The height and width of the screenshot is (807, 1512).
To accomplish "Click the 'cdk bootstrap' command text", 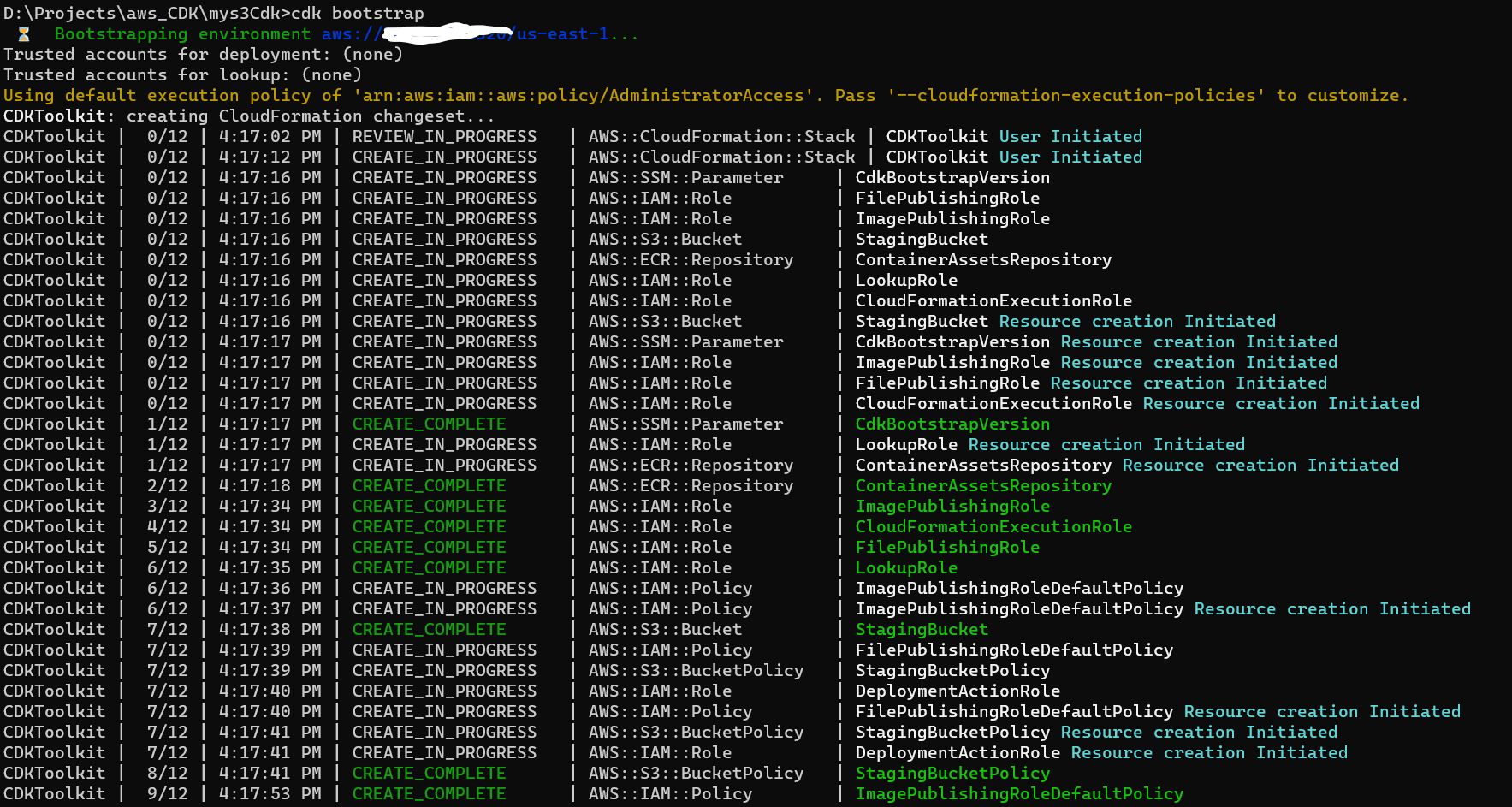I will [357, 14].
